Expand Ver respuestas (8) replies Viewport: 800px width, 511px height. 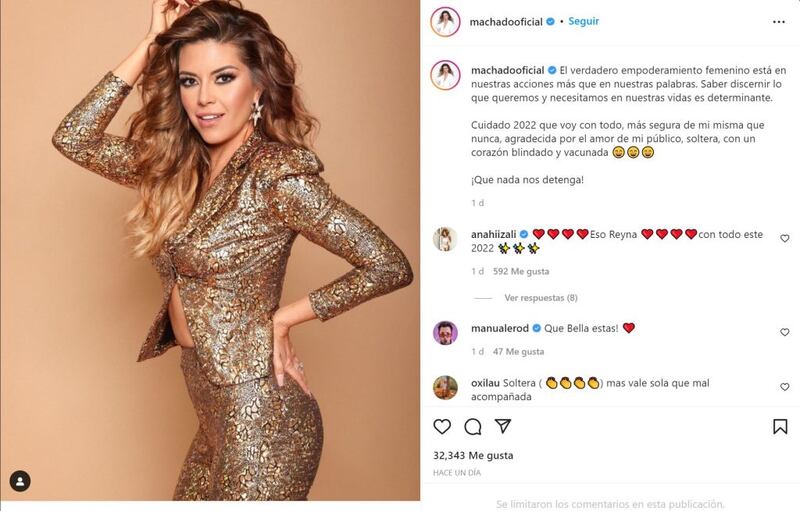[541, 298]
